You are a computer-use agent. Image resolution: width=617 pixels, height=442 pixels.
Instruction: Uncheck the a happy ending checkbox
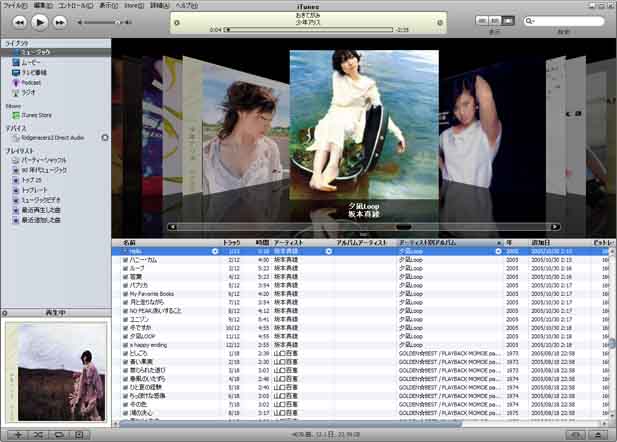pyautogui.click(x=126, y=345)
